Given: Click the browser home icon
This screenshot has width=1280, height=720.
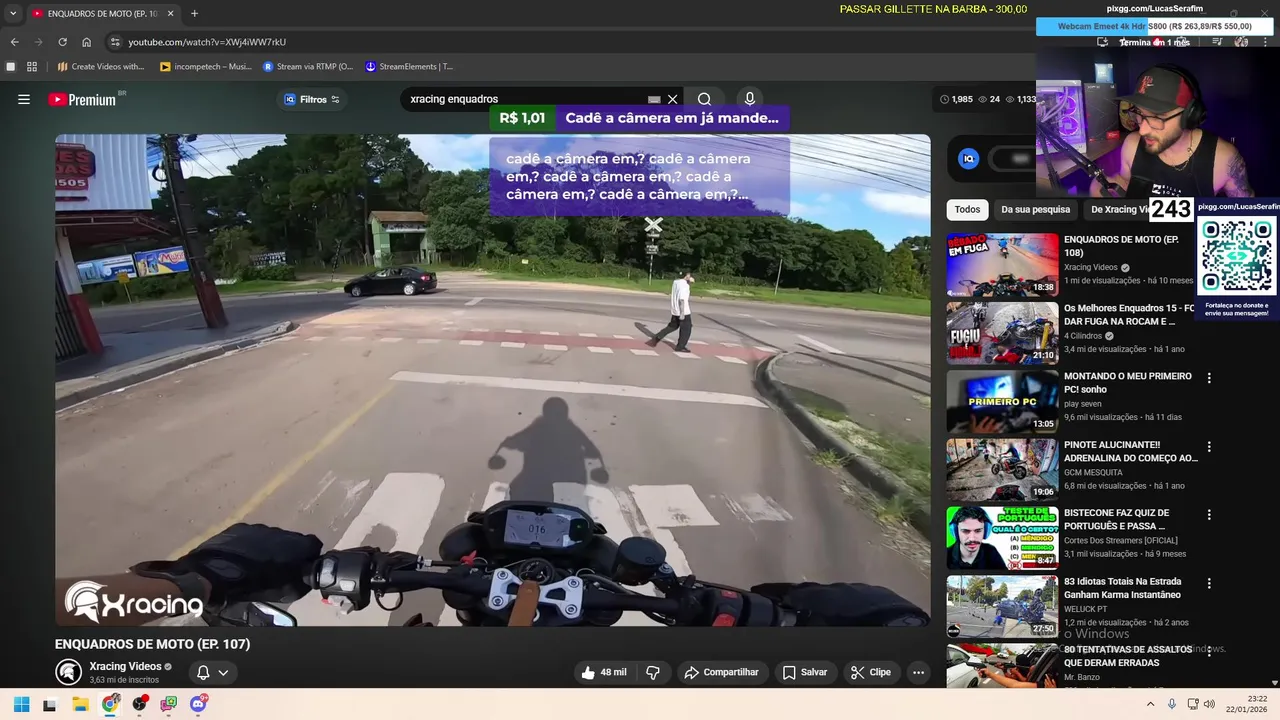Looking at the screenshot, I should [86, 42].
